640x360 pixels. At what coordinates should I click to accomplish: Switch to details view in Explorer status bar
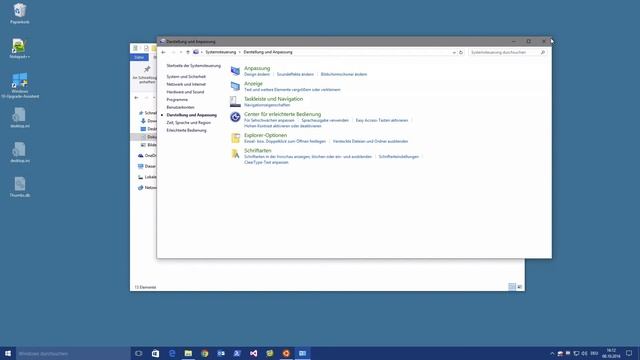pyautogui.click(x=512, y=287)
